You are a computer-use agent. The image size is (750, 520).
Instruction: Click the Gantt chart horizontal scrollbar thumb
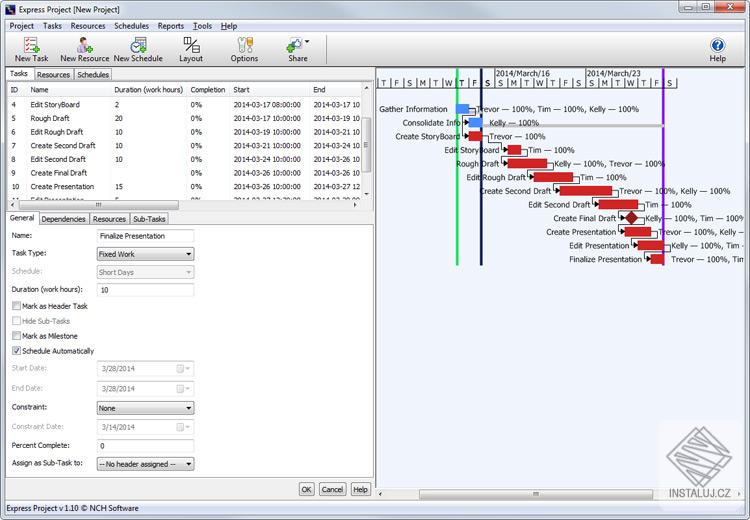pos(536,494)
